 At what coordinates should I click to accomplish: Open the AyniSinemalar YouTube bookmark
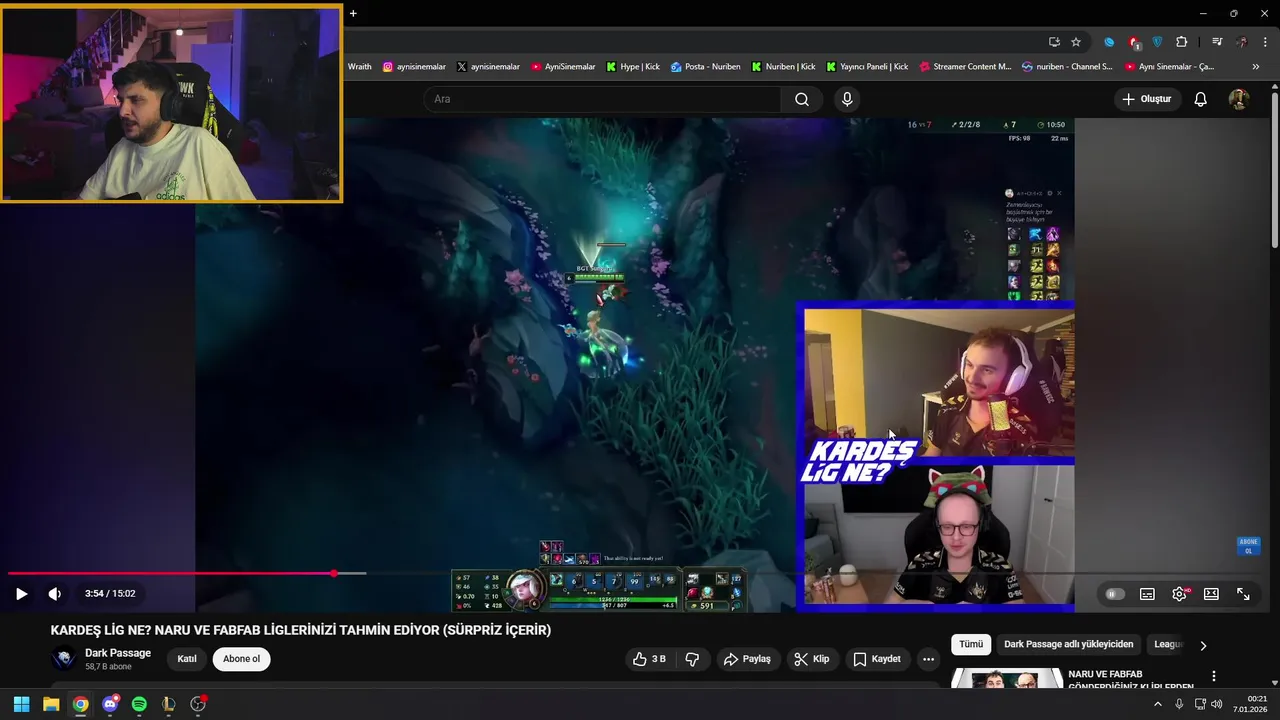click(563, 67)
